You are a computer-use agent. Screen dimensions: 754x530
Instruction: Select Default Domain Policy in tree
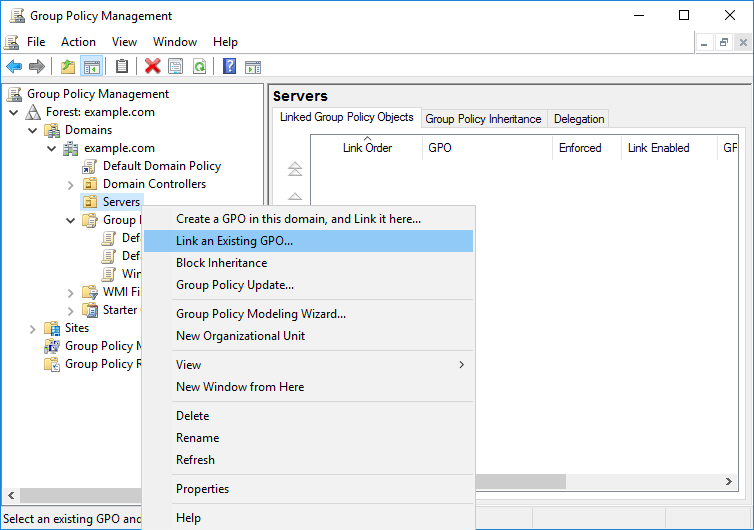tap(162, 166)
